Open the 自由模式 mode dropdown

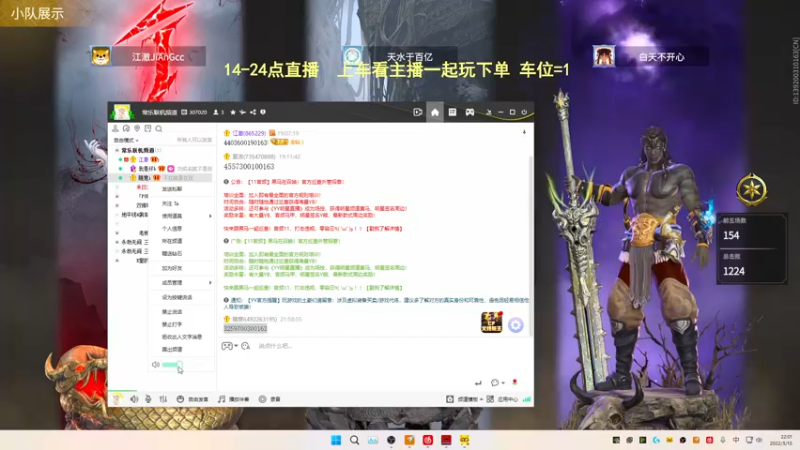(x=126, y=140)
